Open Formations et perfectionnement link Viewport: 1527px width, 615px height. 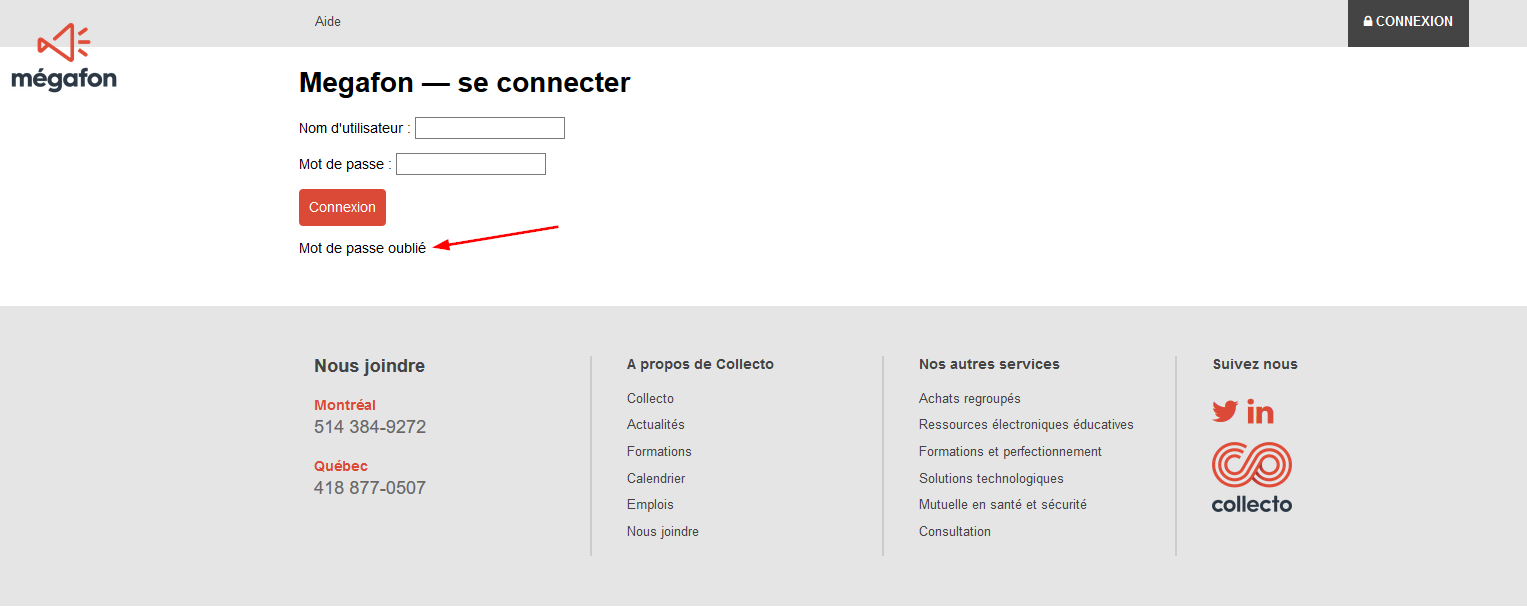(x=1010, y=452)
